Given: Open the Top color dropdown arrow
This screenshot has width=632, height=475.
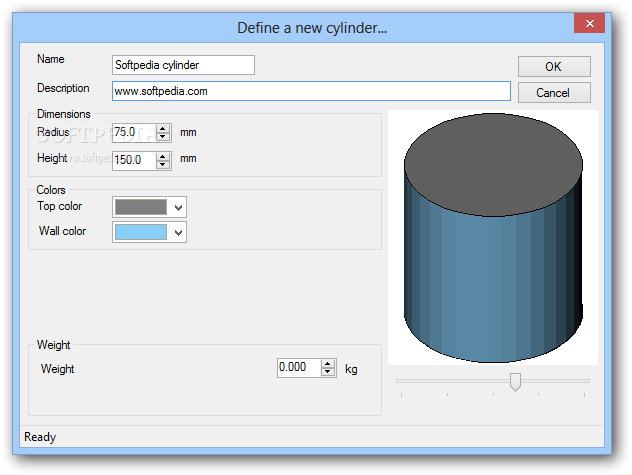Looking at the screenshot, I should (x=178, y=208).
